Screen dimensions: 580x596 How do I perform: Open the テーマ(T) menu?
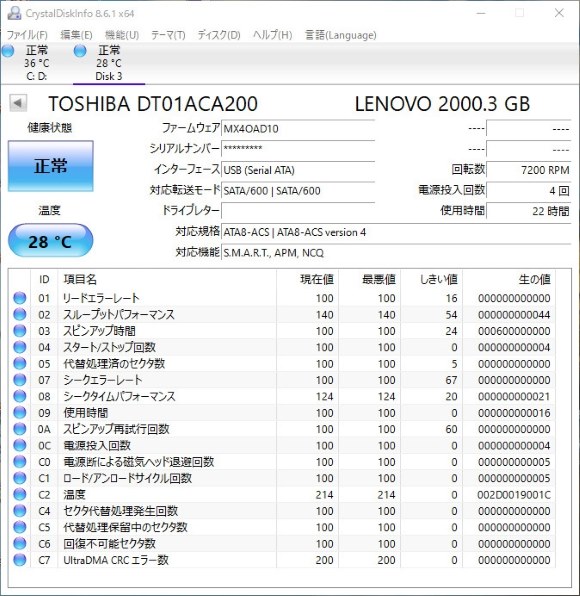168,35
